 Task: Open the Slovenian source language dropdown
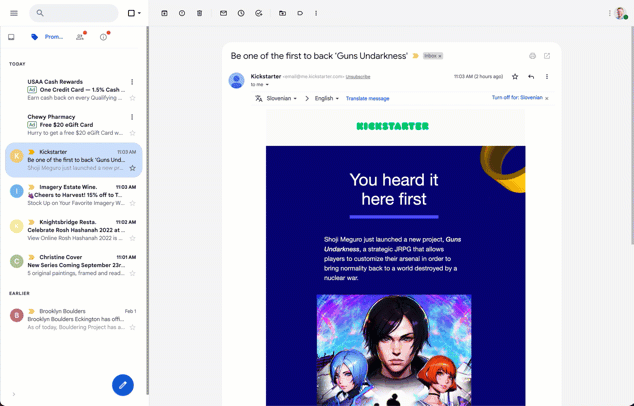point(281,98)
